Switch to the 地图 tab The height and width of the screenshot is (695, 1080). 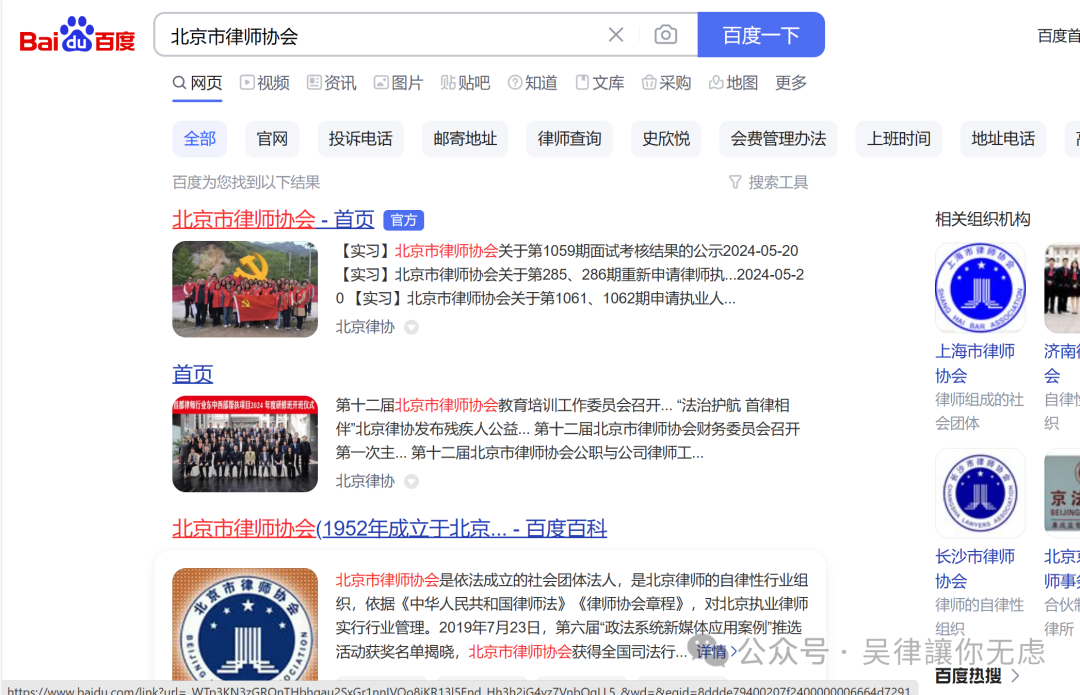click(733, 83)
